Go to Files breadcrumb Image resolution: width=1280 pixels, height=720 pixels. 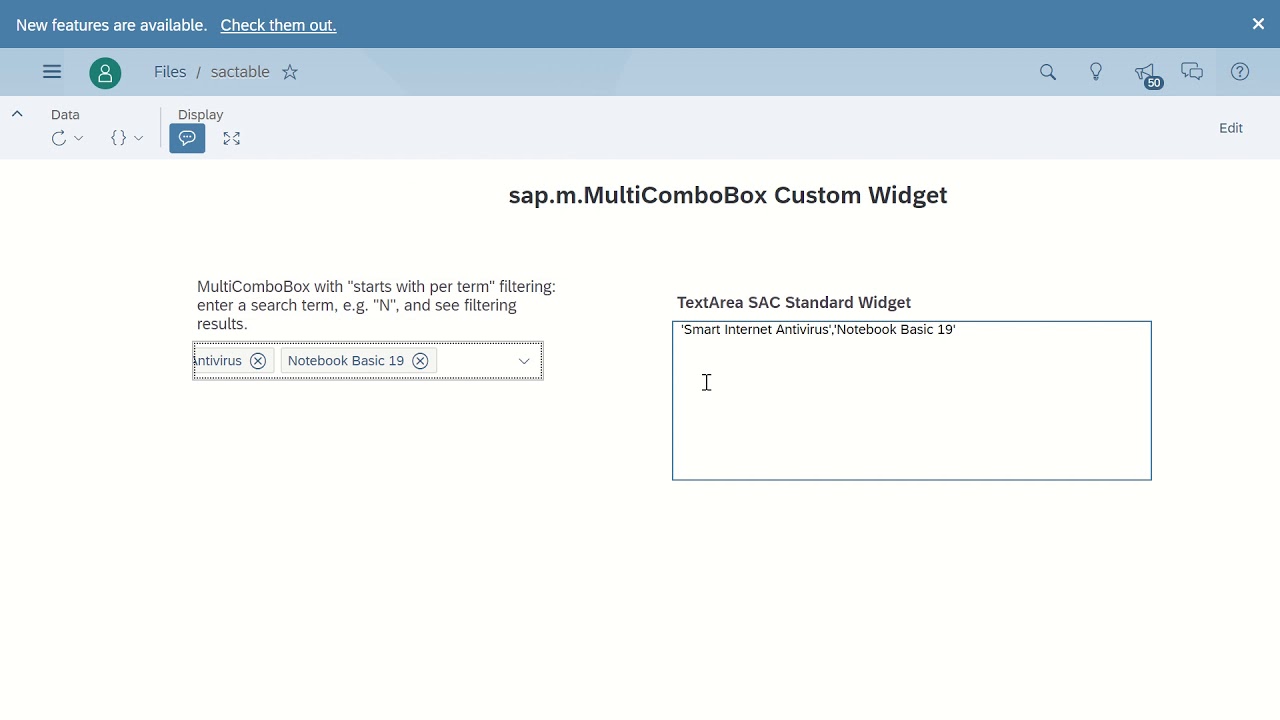point(170,72)
